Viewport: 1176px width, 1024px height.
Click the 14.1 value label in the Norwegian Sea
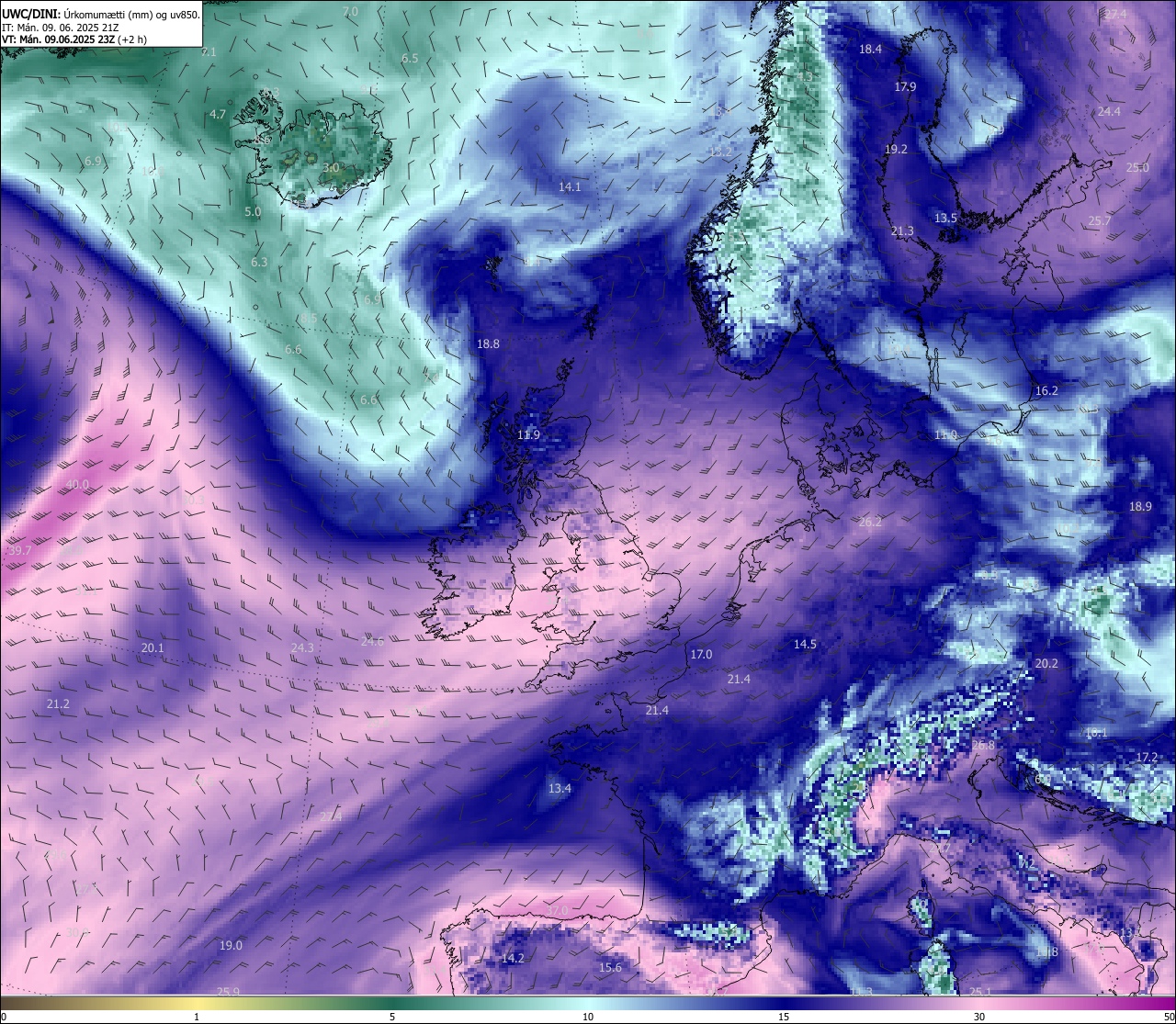[570, 187]
